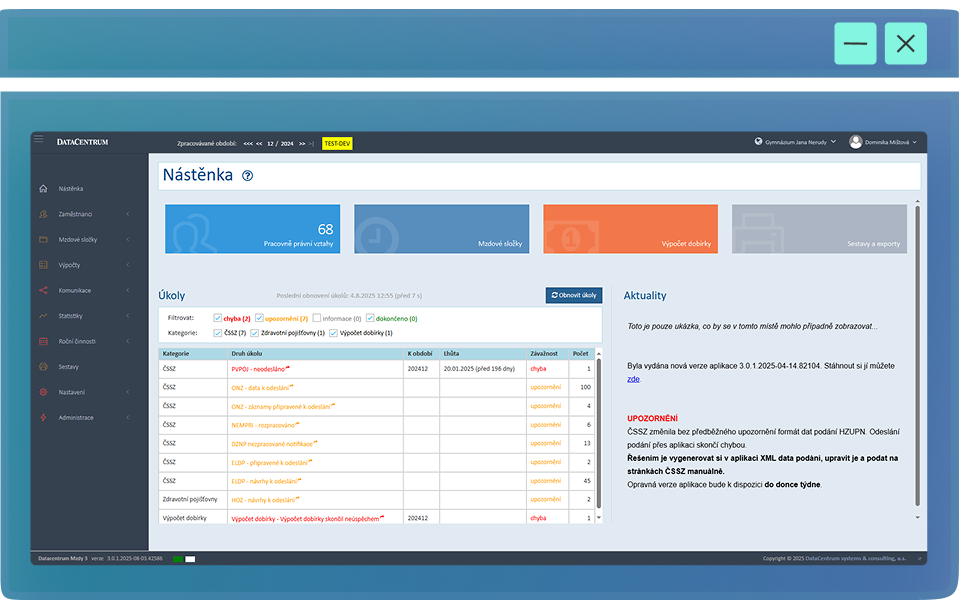Open the Gymnázium Jana Nerudy organization dropdown
Viewport: 959px width, 600px height.
[x=800, y=142]
